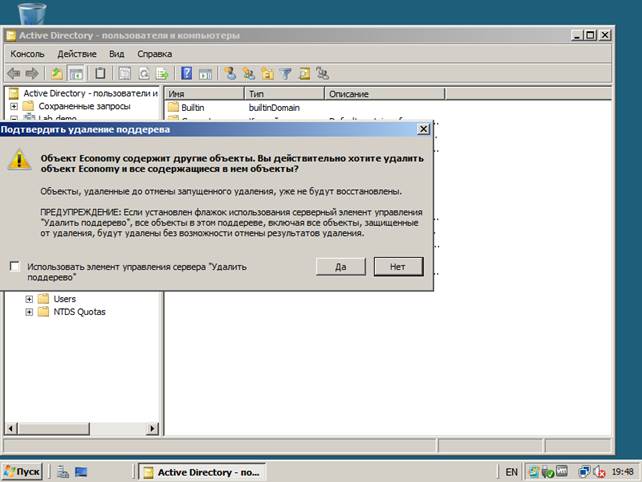Viewport: 642px width, 482px height.
Task: Open the Консоль menu
Action: 27,54
